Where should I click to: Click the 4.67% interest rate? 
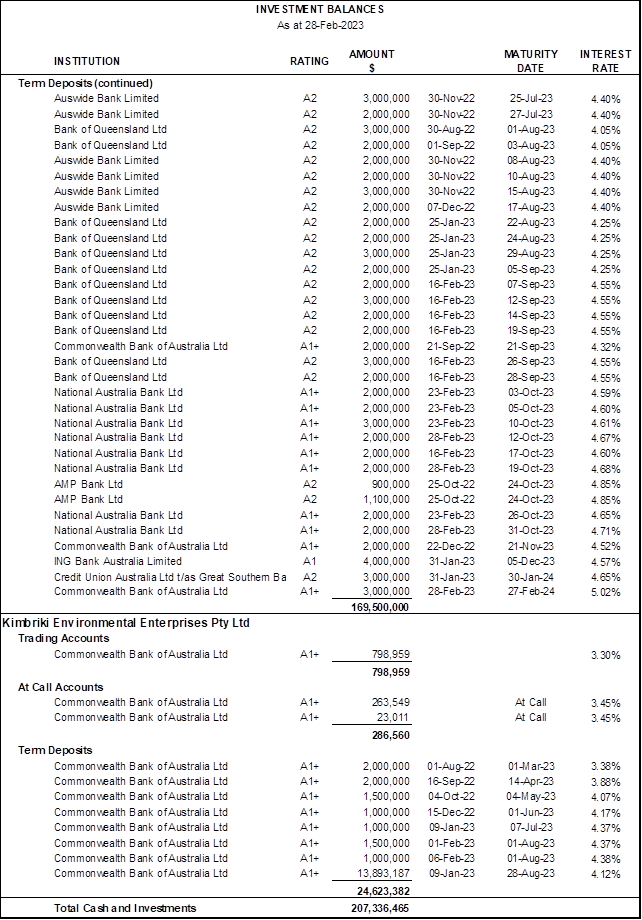click(x=606, y=438)
